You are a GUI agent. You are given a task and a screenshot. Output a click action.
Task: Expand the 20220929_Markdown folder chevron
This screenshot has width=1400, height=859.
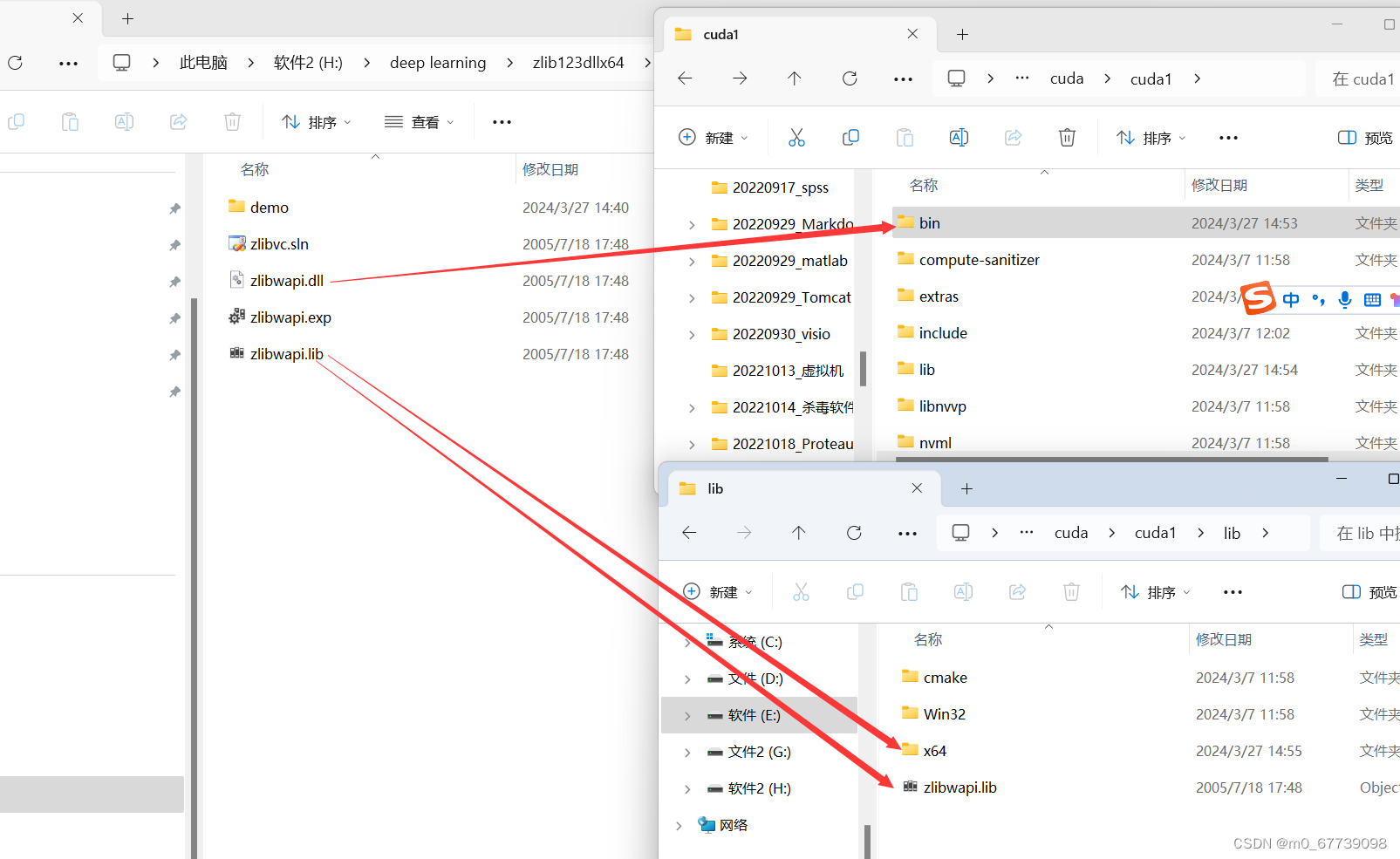click(692, 224)
